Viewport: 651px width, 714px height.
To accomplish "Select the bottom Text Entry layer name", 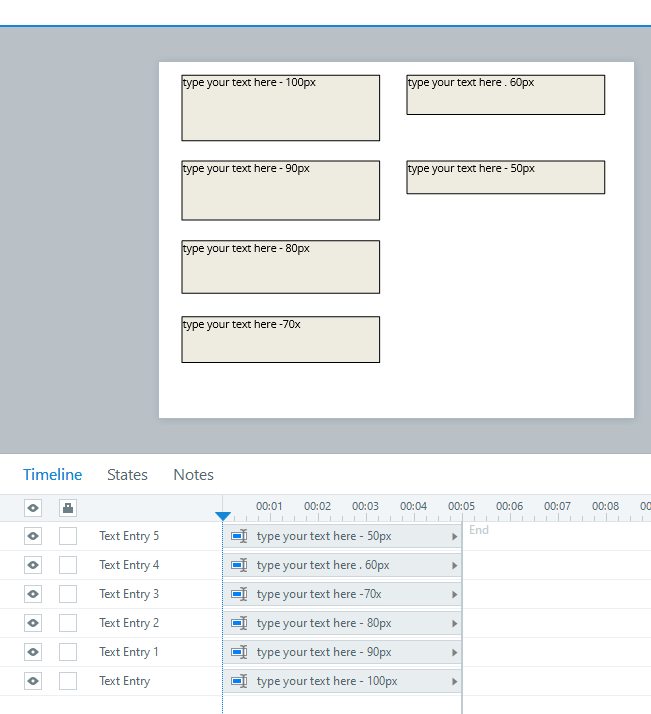I will (x=125, y=681).
